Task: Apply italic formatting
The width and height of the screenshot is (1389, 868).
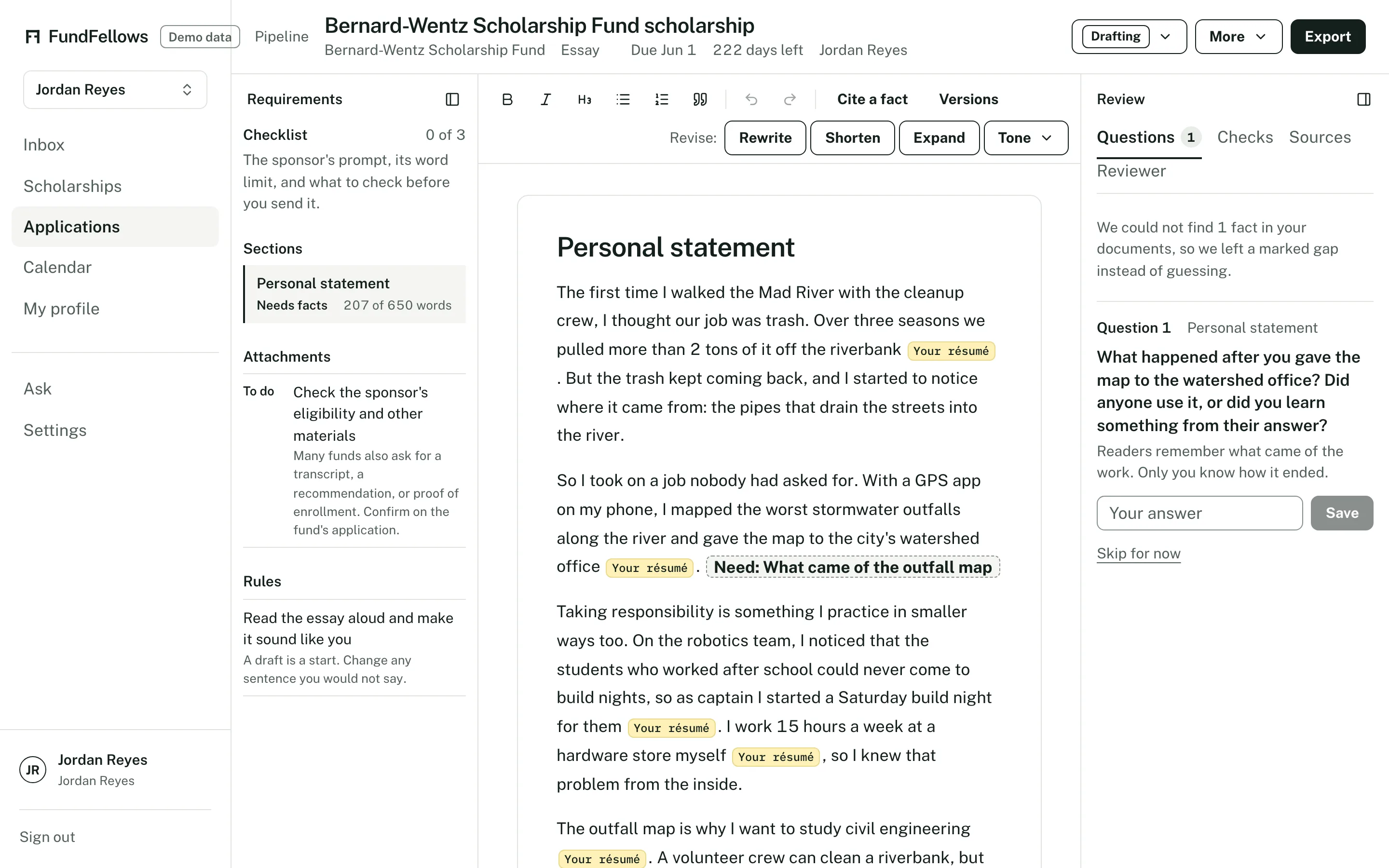Action: pyautogui.click(x=545, y=99)
